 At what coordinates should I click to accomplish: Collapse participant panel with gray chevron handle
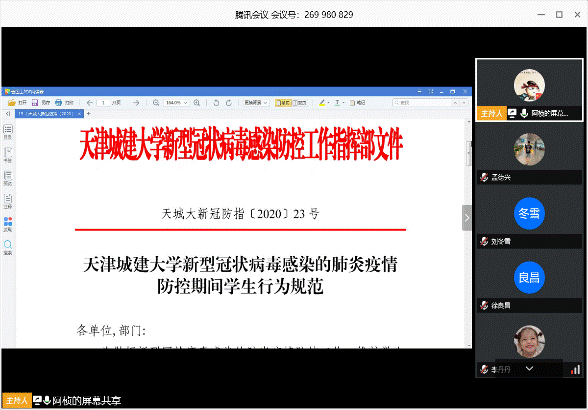[467, 218]
